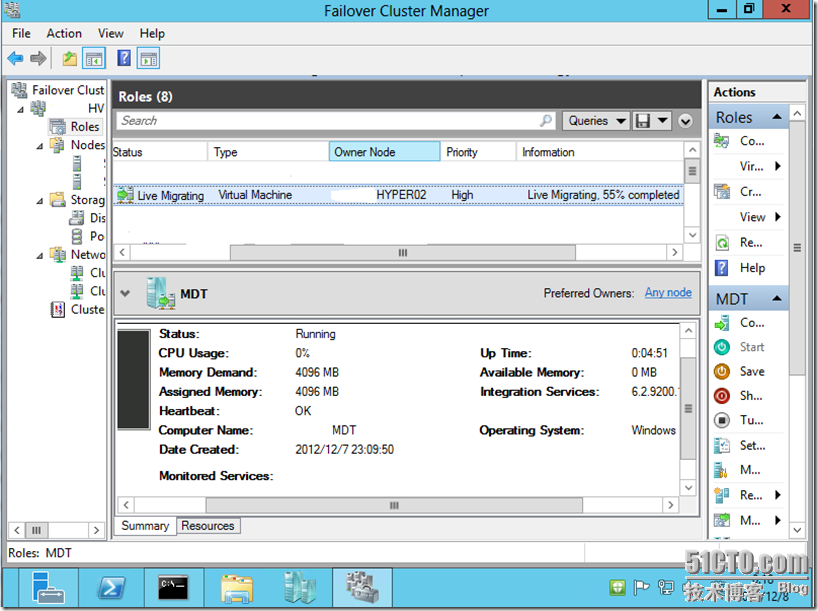Click the Turn Off icon under MDT
The height and width of the screenshot is (611, 818).
pyautogui.click(x=721, y=420)
